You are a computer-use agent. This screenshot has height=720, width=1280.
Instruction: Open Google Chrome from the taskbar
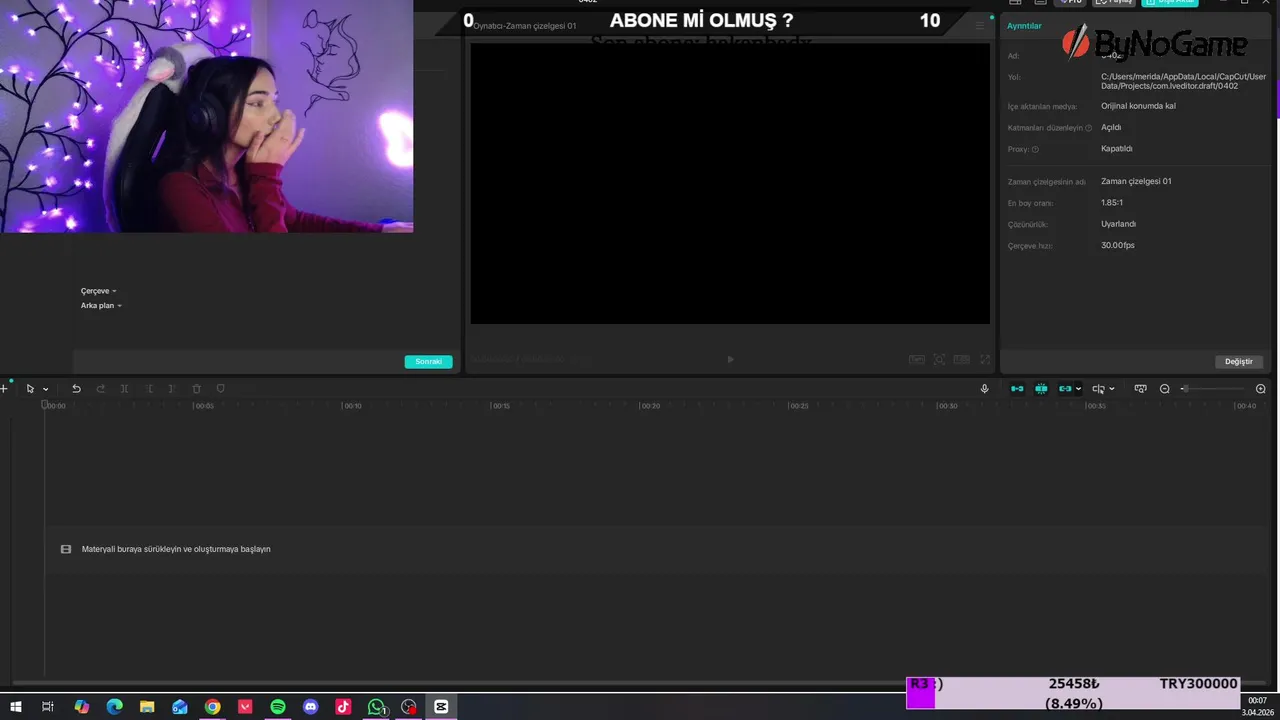212,707
